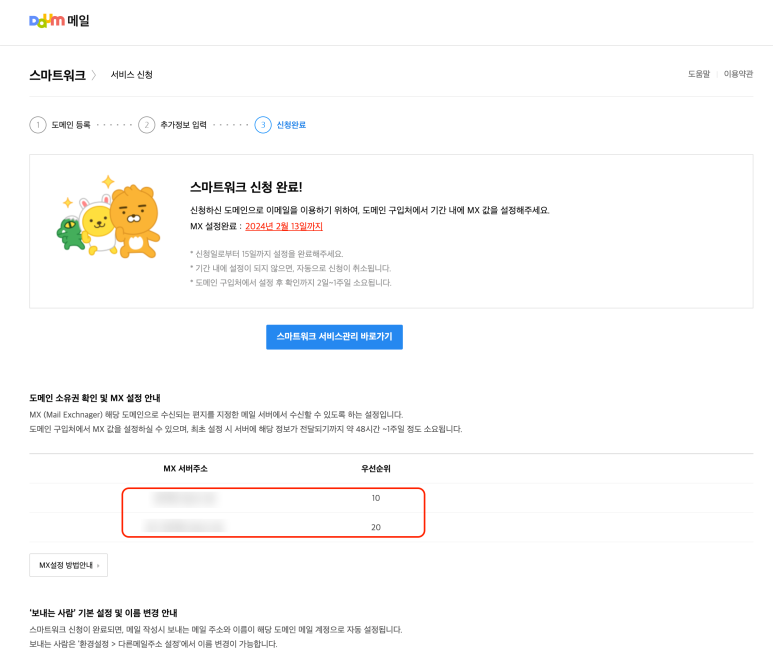Click the 도메인 소유권 확인 및 MX 설정 안내 heading
Screen dimensions: 773x656
[x=95, y=398]
